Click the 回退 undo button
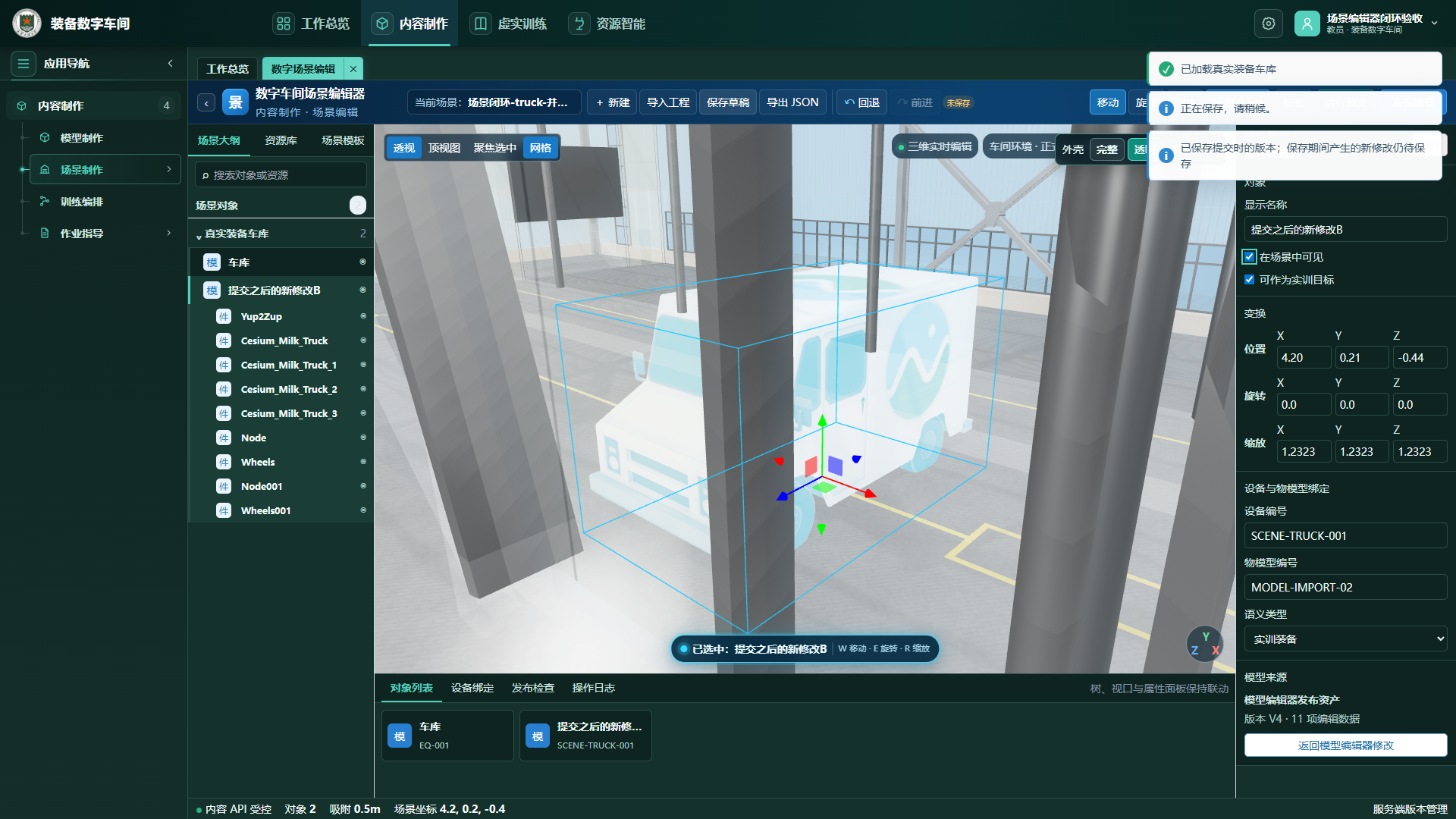The height and width of the screenshot is (819, 1456). tap(862, 102)
